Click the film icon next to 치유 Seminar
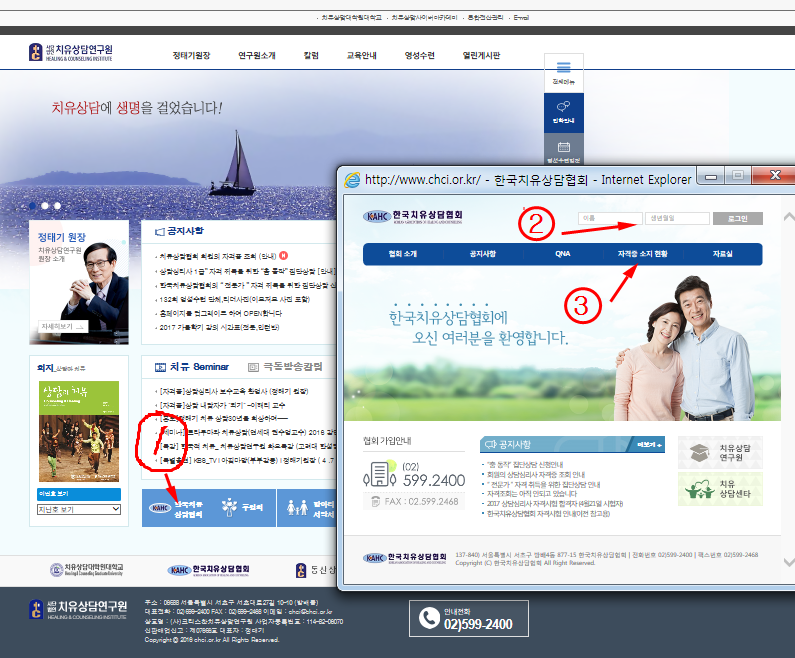 click(160, 367)
